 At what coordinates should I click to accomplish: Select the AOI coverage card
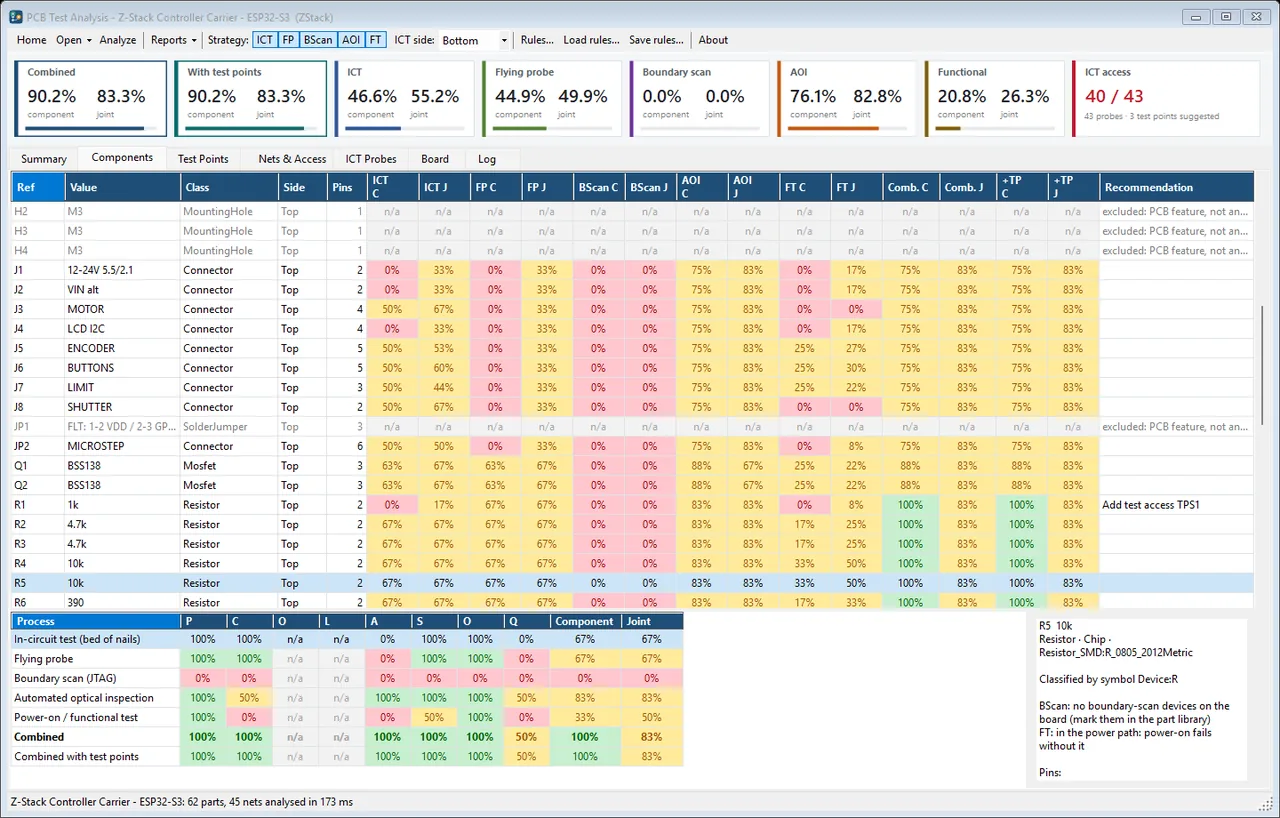tap(848, 99)
